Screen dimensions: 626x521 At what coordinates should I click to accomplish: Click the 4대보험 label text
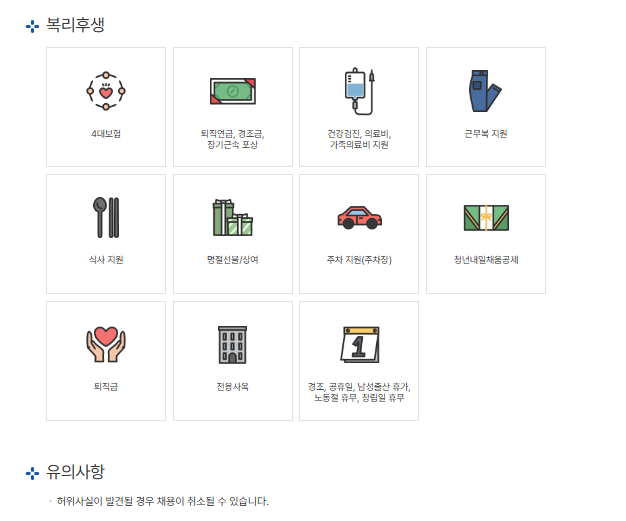coord(106,134)
